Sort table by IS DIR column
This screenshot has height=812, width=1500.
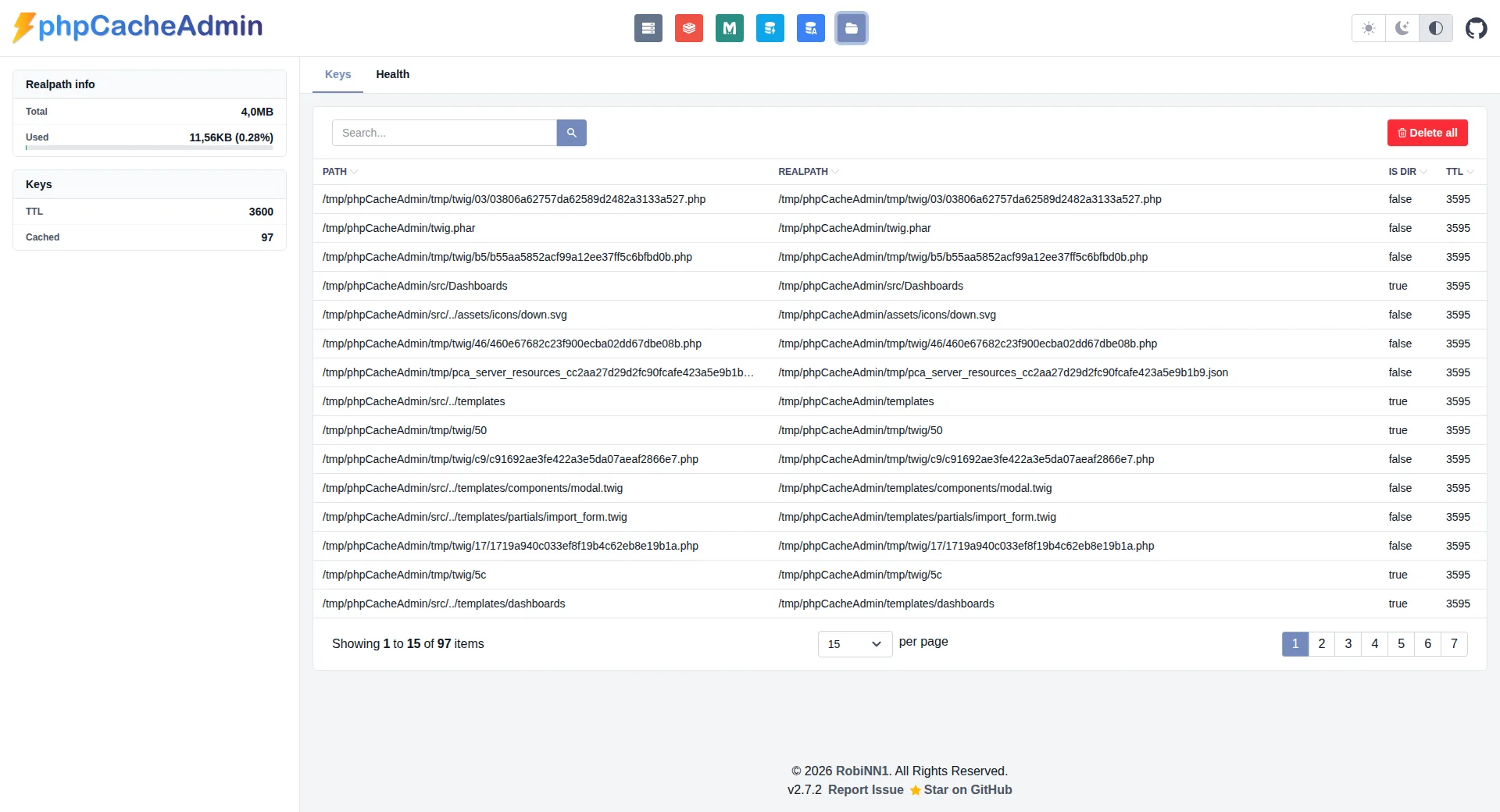1407,172
